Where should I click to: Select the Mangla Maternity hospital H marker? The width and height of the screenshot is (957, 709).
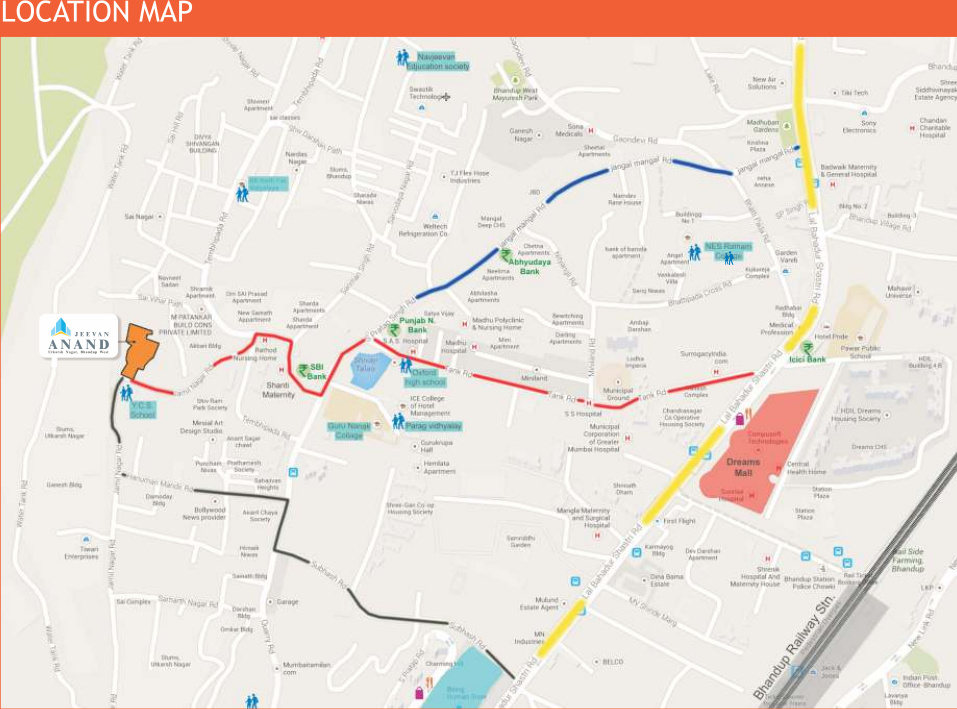(x=597, y=536)
